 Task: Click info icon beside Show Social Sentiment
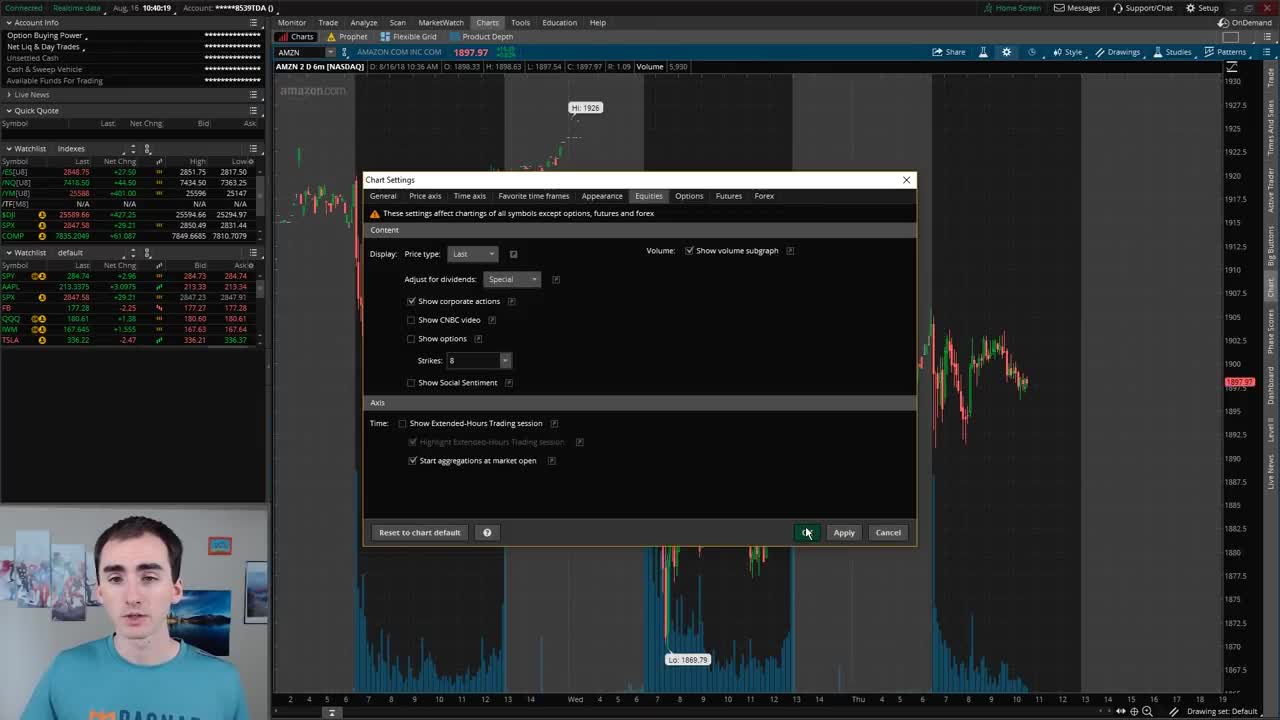pos(508,383)
